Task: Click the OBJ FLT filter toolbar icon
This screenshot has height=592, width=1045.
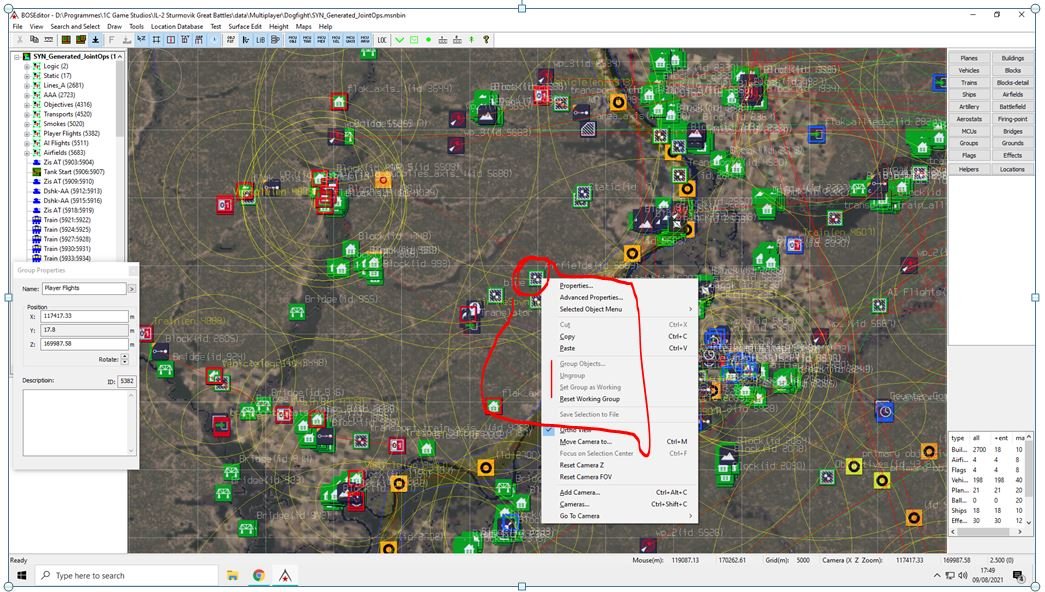Action: tap(230, 40)
